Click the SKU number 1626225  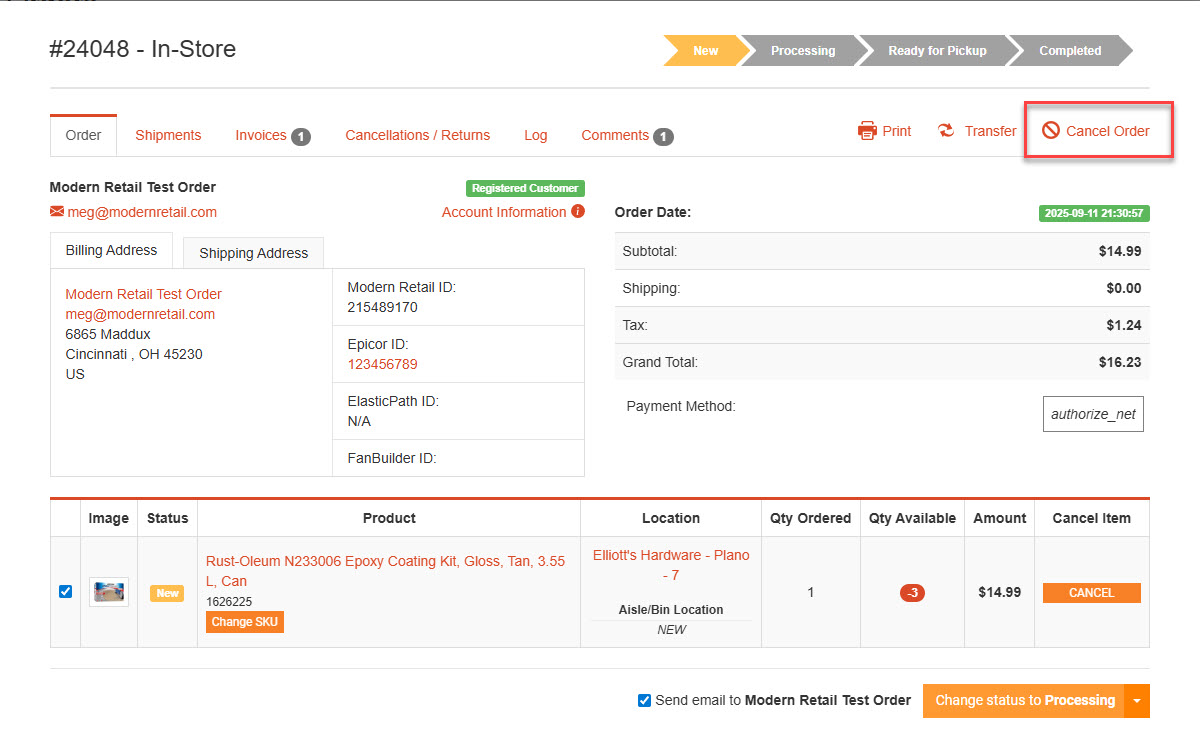[229, 602]
